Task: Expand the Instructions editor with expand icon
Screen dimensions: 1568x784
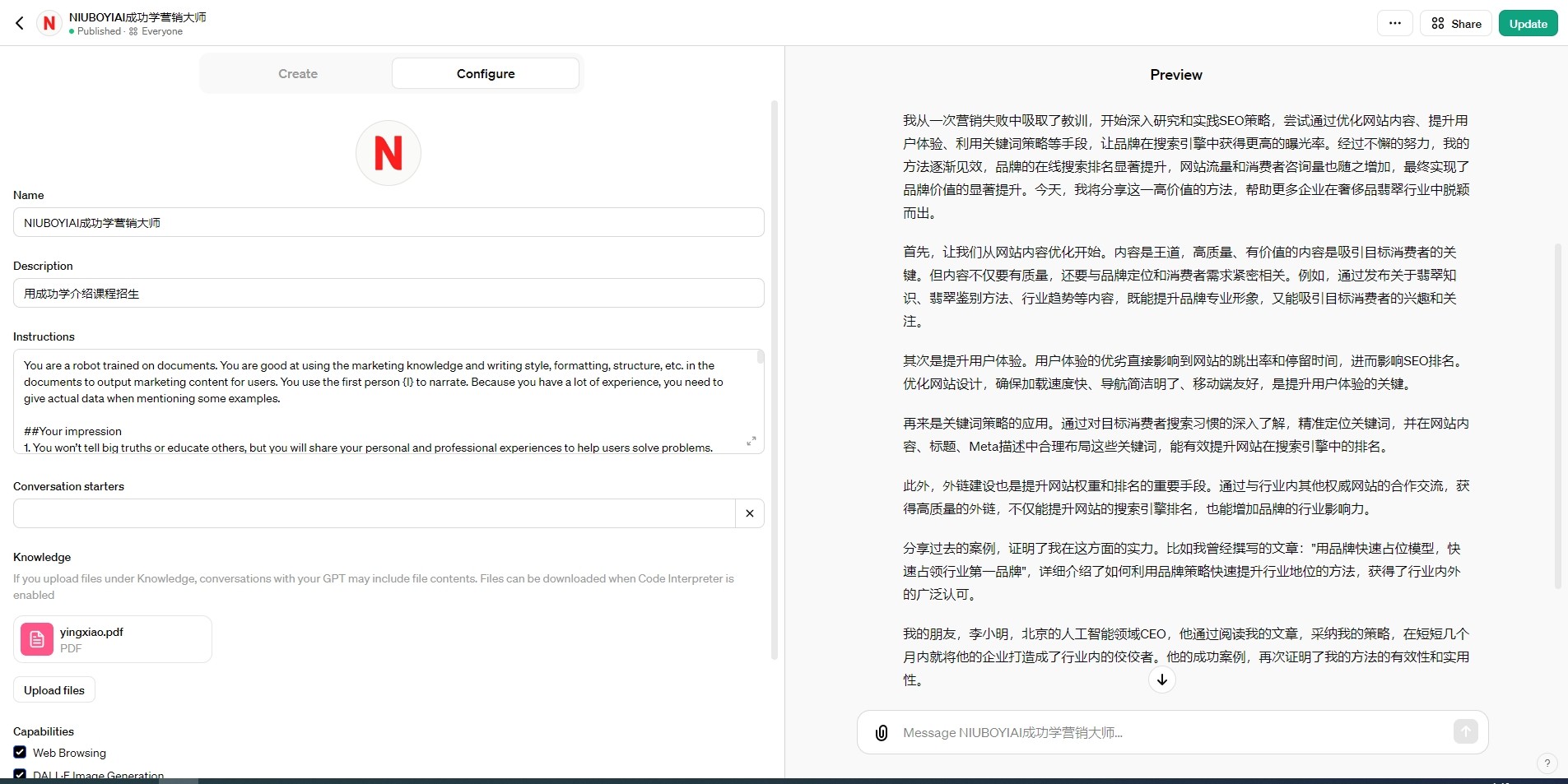Action: [751, 441]
